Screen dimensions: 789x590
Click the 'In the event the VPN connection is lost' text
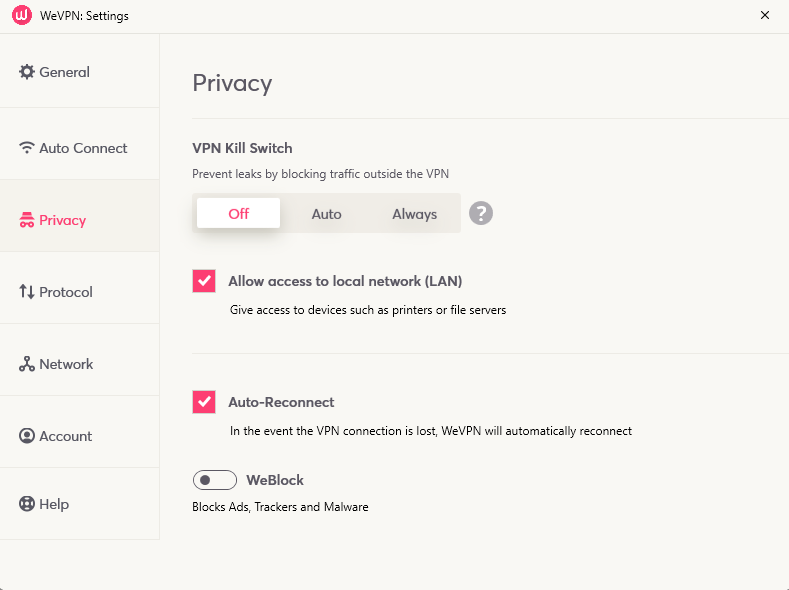[431, 431]
